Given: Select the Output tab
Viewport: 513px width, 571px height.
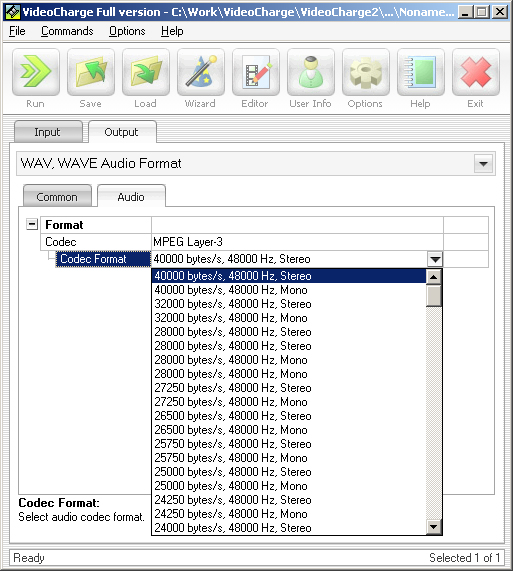Looking at the screenshot, I should coord(122,132).
